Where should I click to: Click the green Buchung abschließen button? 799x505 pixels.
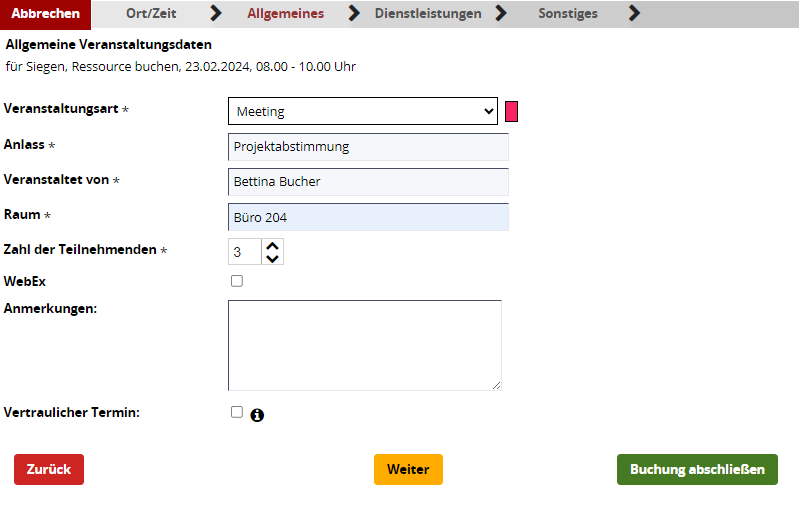[x=697, y=469]
